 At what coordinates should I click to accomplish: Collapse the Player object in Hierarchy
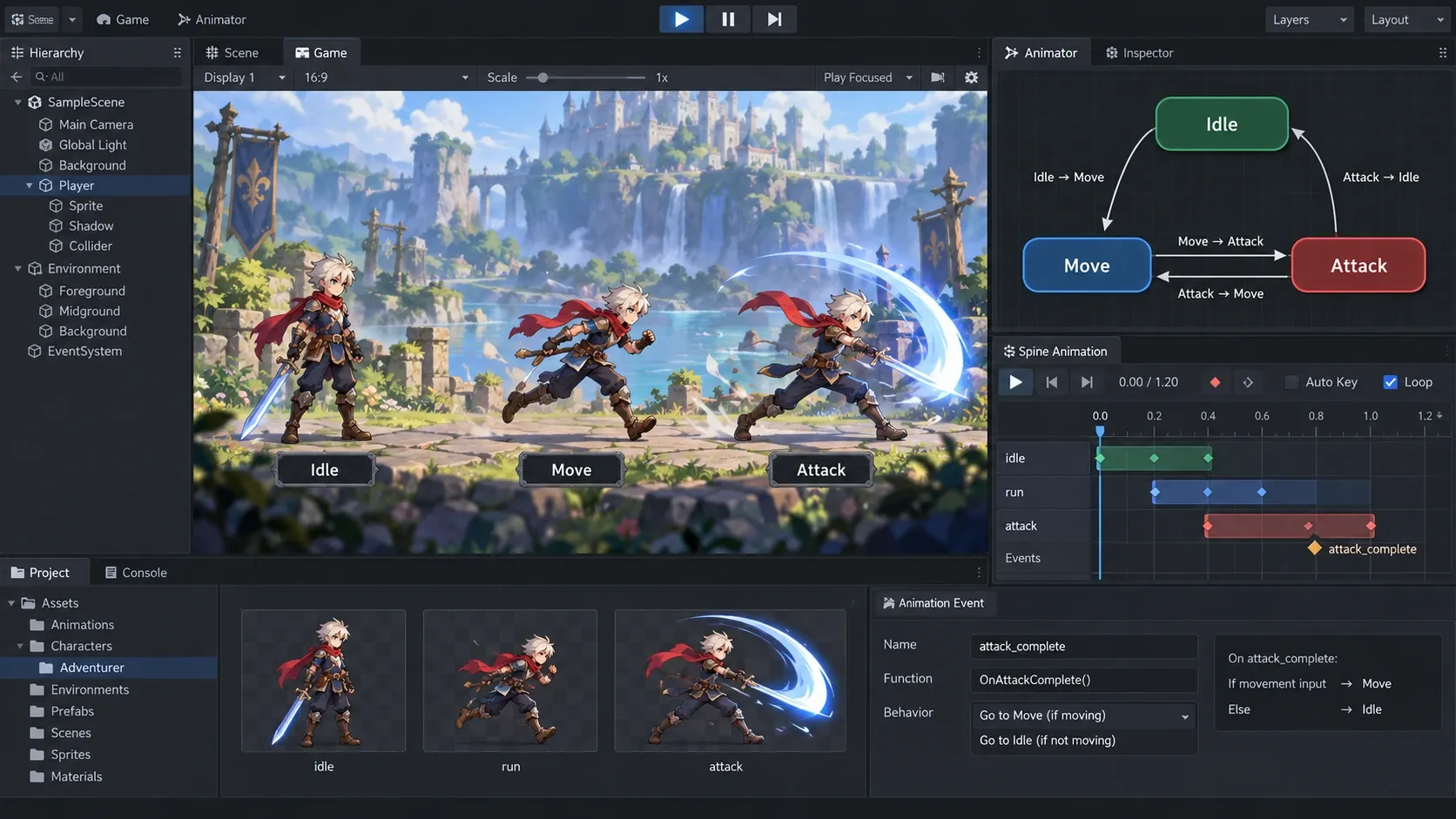click(29, 185)
